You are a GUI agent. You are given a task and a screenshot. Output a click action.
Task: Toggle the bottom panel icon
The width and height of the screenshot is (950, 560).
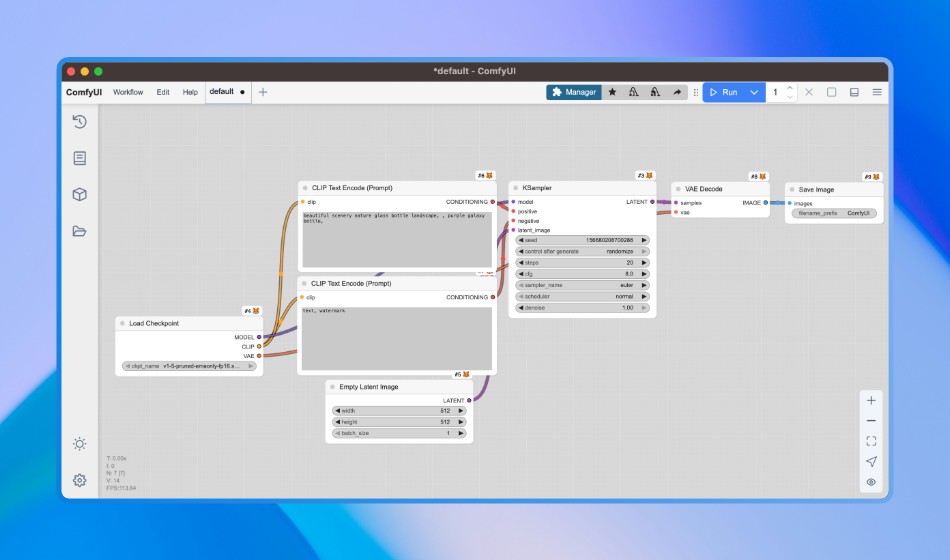[x=854, y=92]
